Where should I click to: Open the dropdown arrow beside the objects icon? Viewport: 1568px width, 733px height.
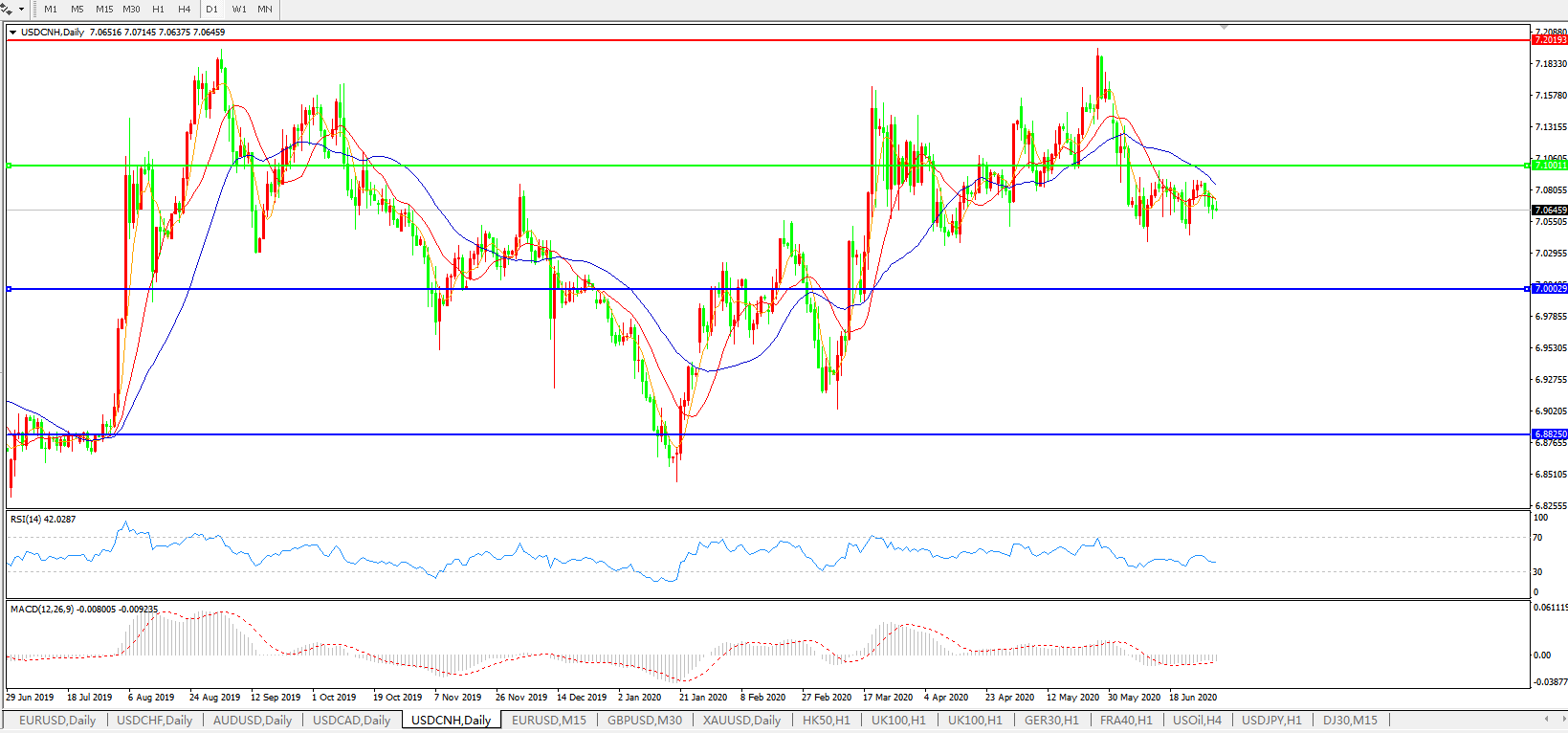pyautogui.click(x=21, y=9)
